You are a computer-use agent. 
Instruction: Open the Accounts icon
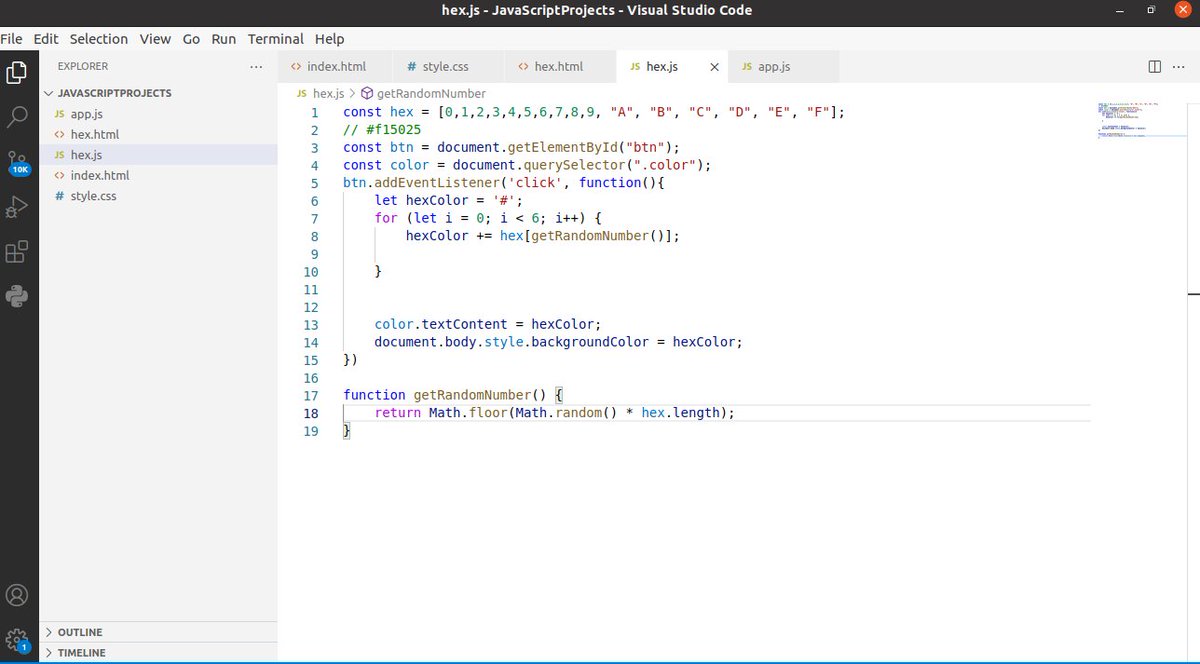coord(17,595)
